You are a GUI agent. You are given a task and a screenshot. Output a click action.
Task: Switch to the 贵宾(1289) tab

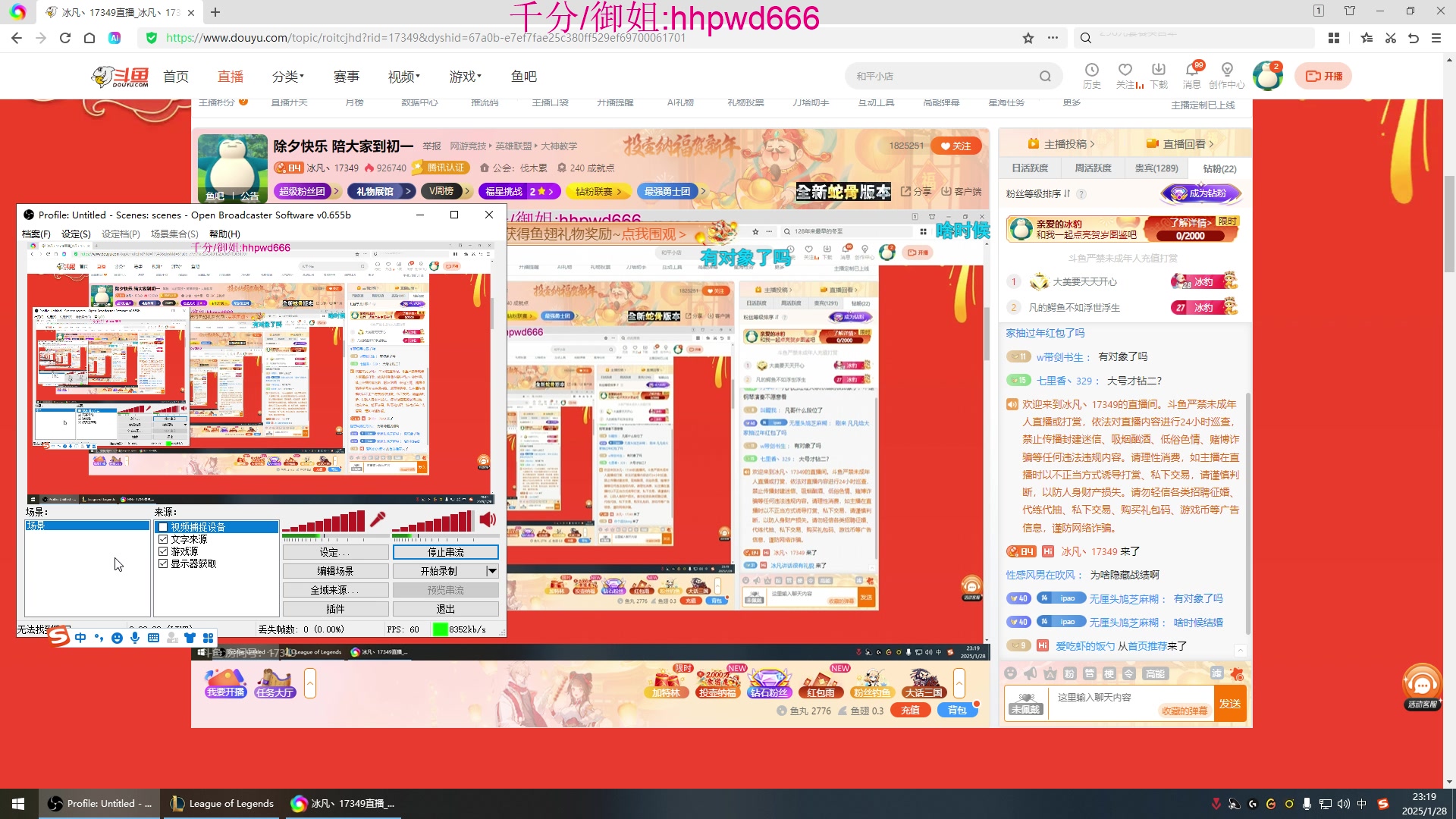1156,168
